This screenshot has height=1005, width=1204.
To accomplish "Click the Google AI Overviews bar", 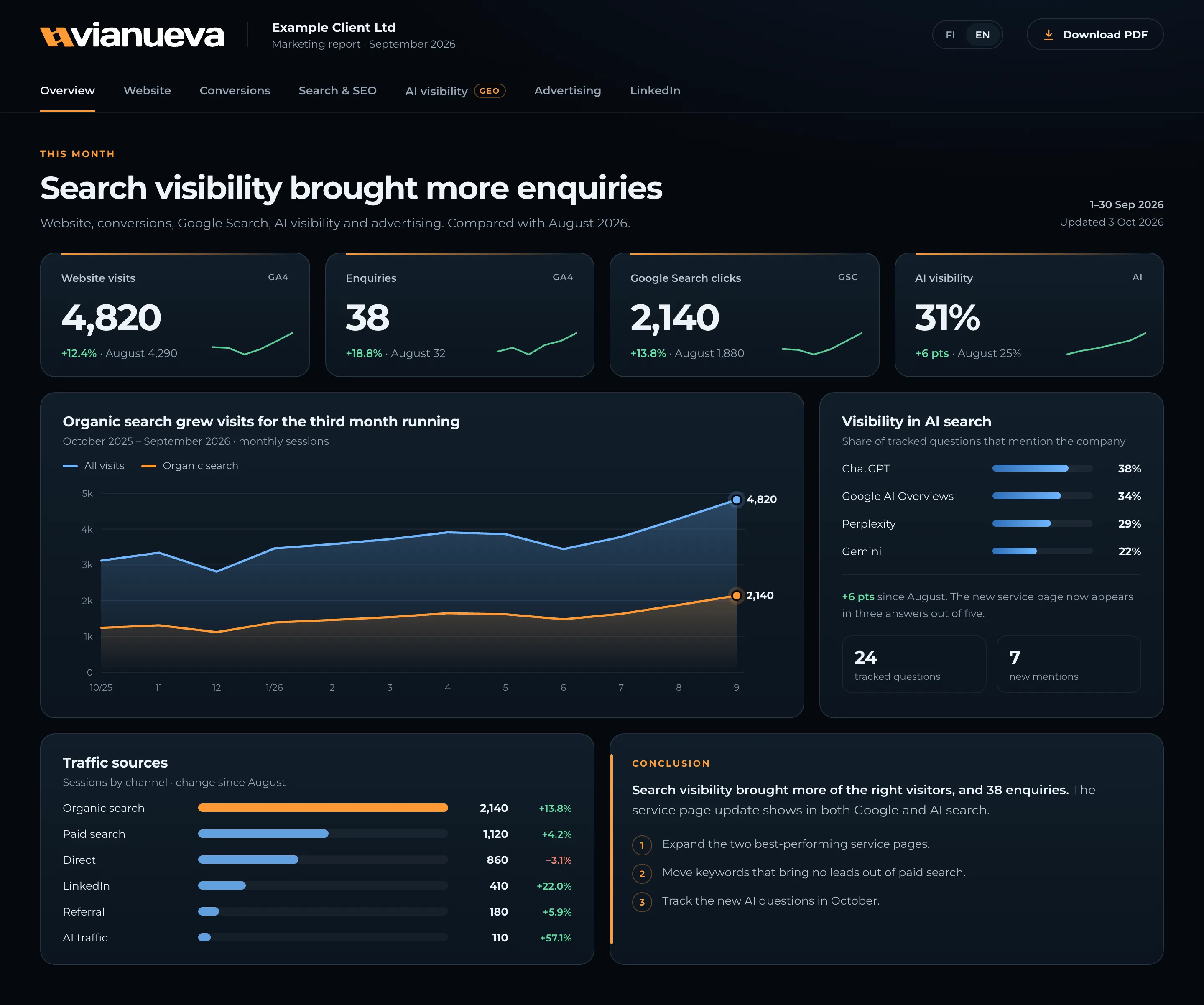I will 1042,496.
